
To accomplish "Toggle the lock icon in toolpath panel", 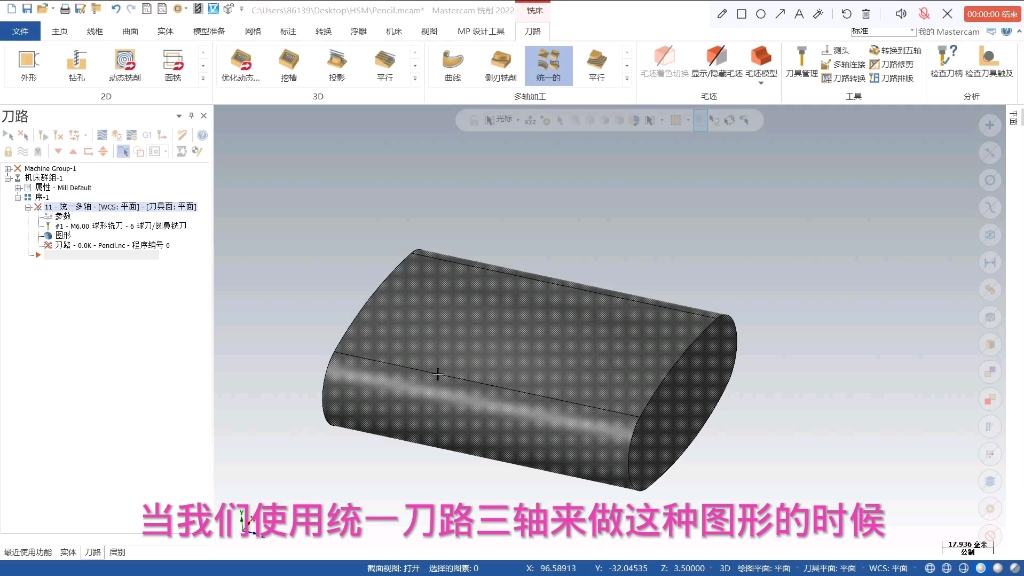I will click(x=9, y=151).
